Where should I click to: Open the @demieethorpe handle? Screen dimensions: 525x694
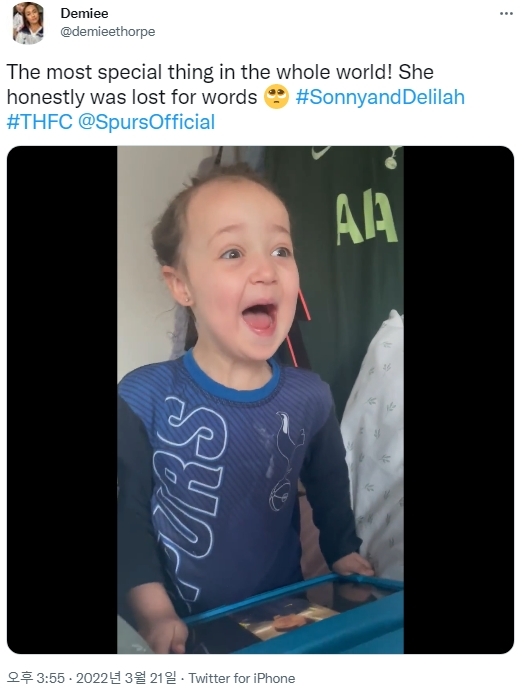[108, 32]
